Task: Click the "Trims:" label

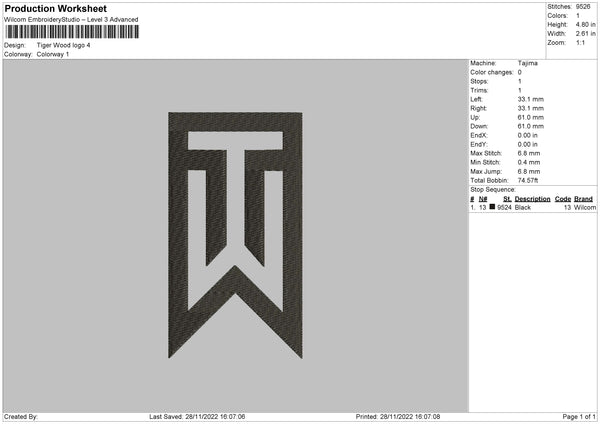Action: [479, 91]
